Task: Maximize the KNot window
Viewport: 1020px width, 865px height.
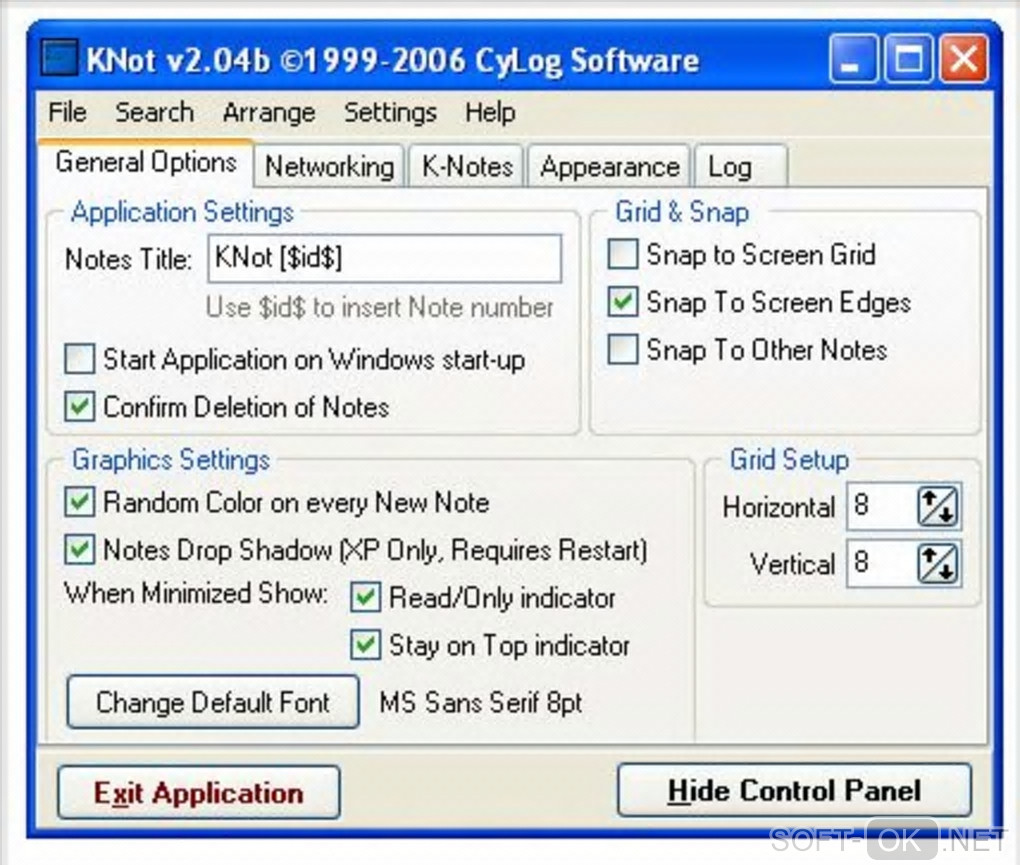Action: coord(909,59)
